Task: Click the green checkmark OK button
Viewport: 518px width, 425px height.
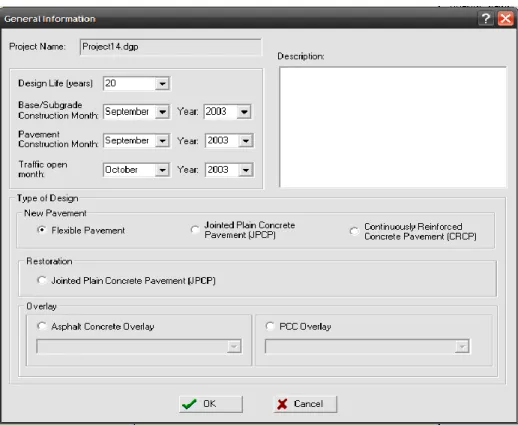Action: [211, 404]
